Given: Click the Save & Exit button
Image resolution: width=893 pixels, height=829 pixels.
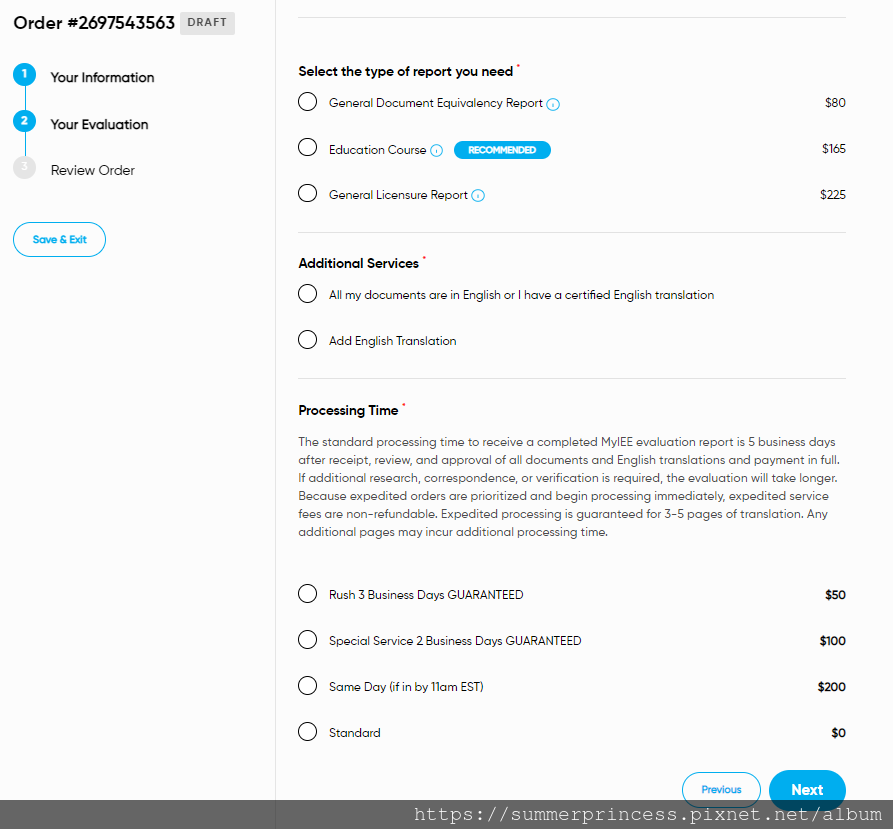Looking at the screenshot, I should 59,240.
